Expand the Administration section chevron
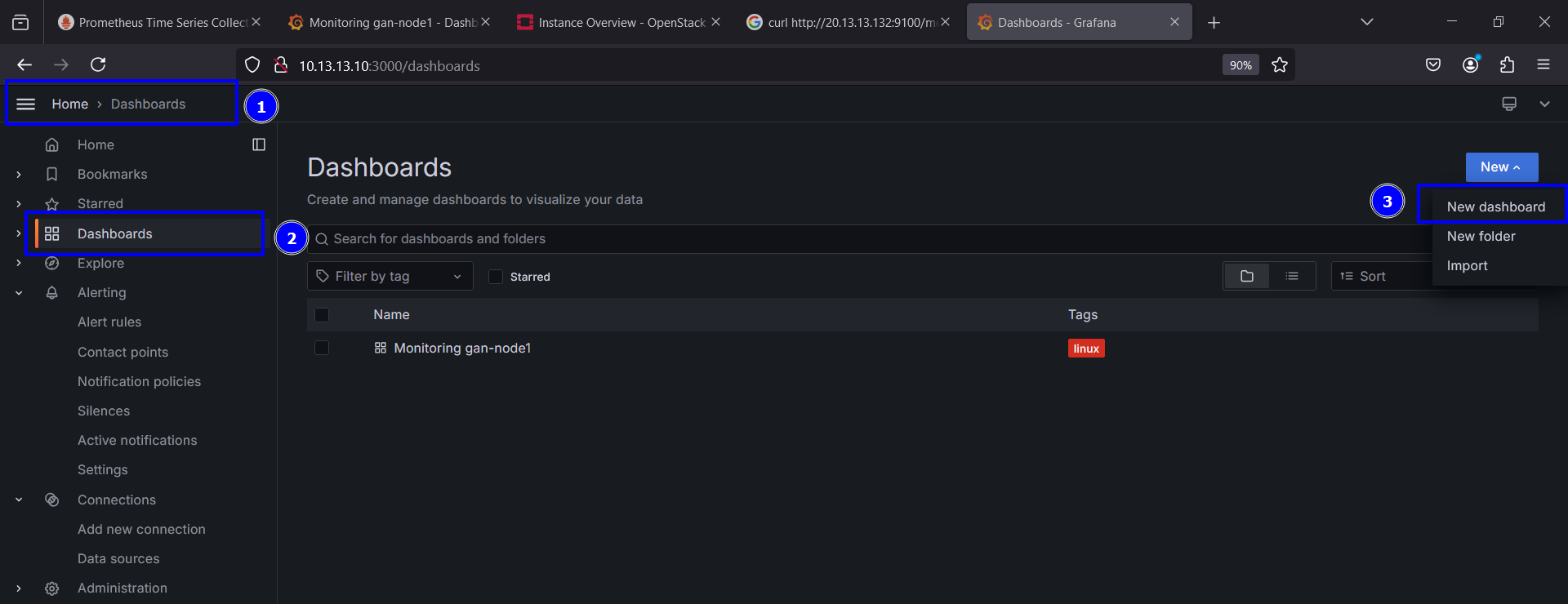The image size is (1568, 604). pyautogui.click(x=19, y=588)
